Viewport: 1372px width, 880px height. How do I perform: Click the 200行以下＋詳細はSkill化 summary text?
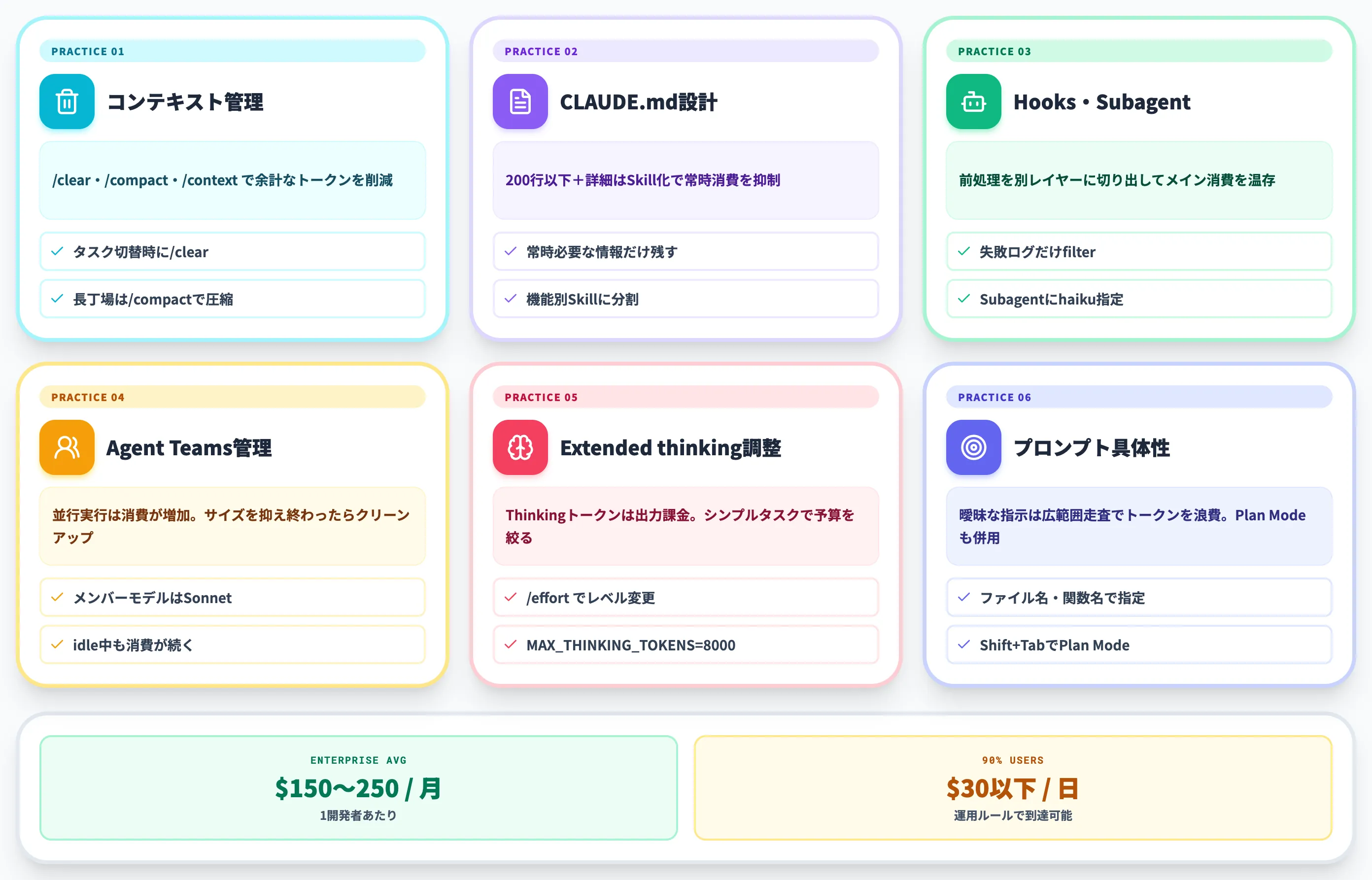click(x=642, y=180)
